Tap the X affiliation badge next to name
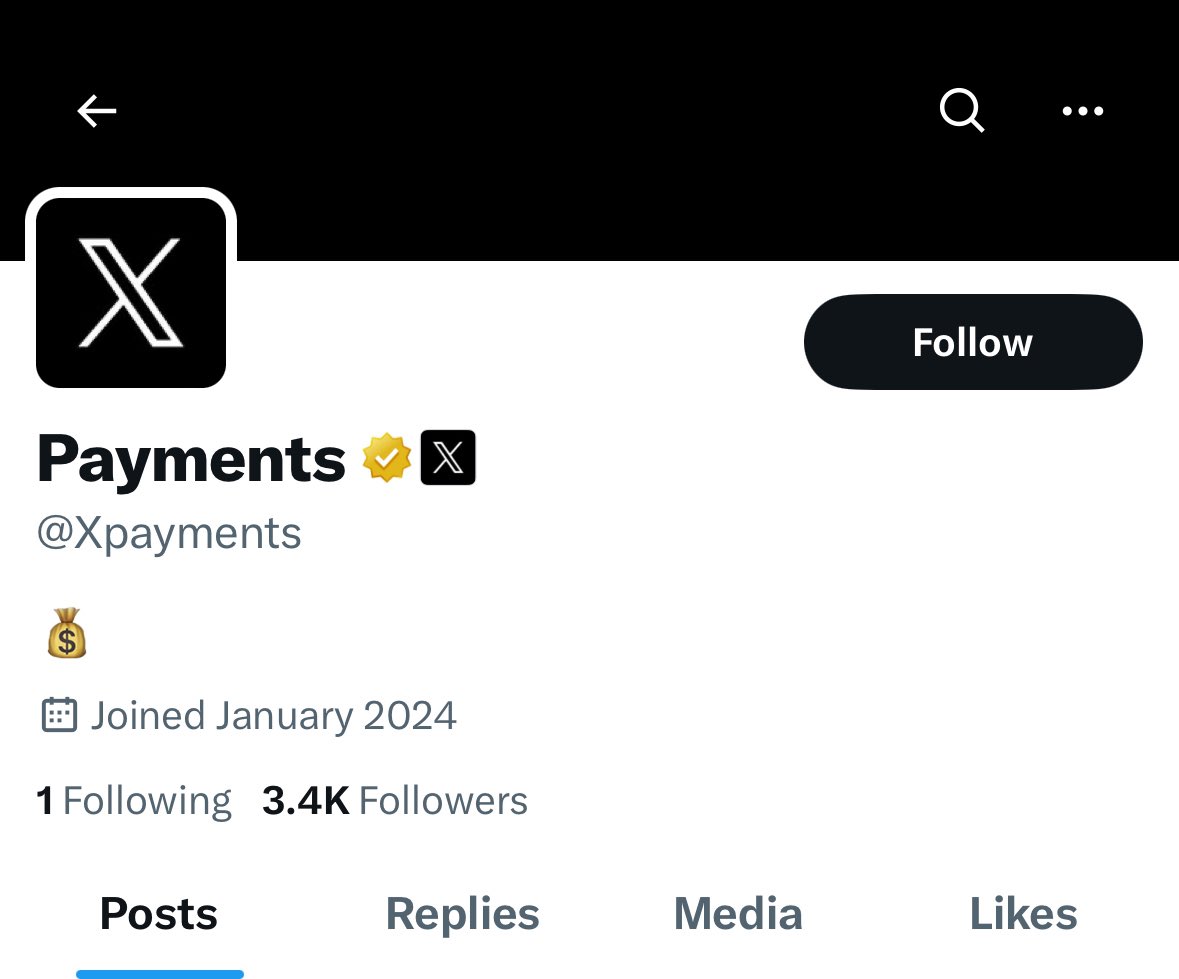This screenshot has height=979, width=1179. (x=448, y=458)
